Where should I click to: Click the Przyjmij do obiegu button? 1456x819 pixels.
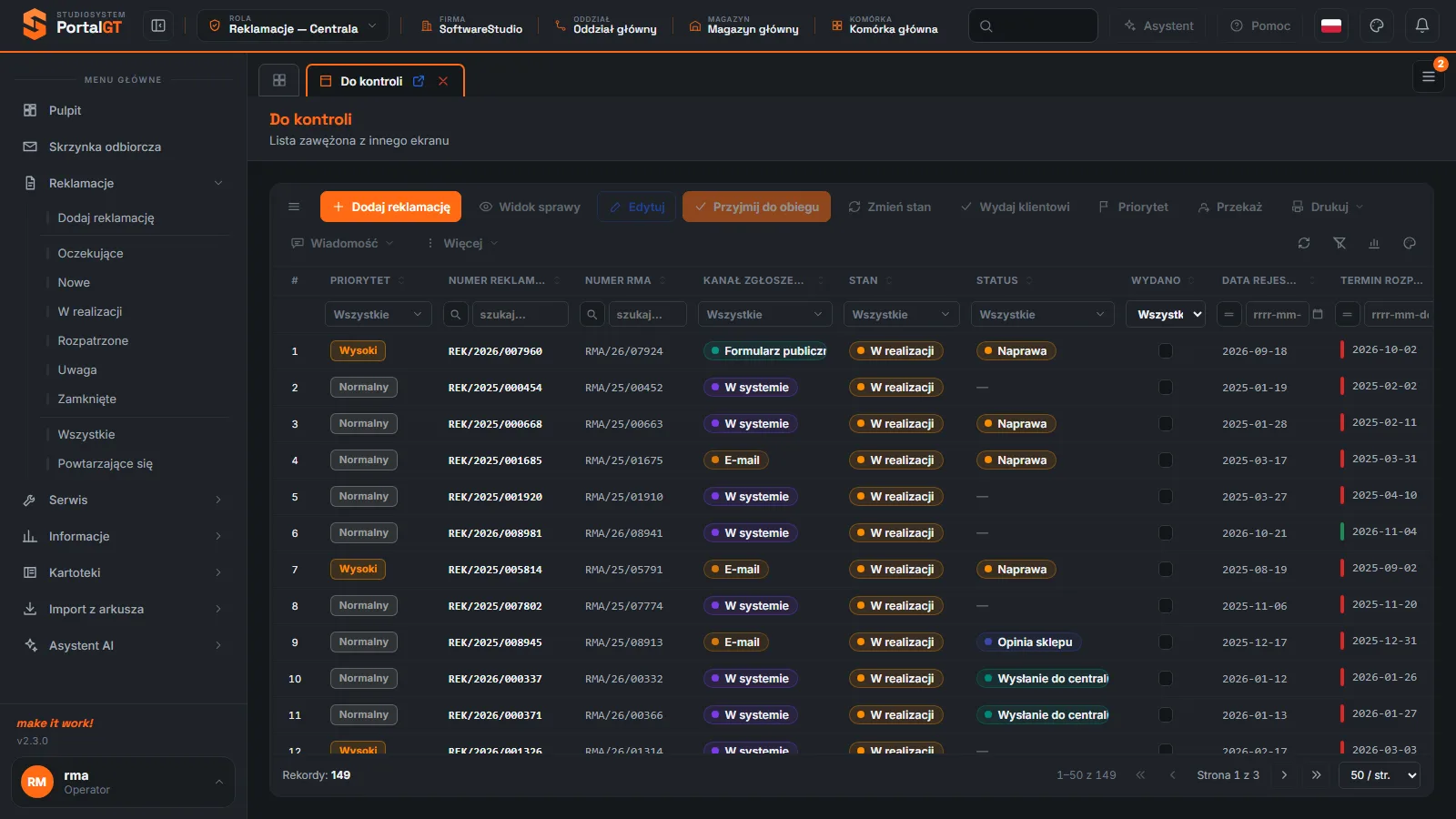click(756, 207)
